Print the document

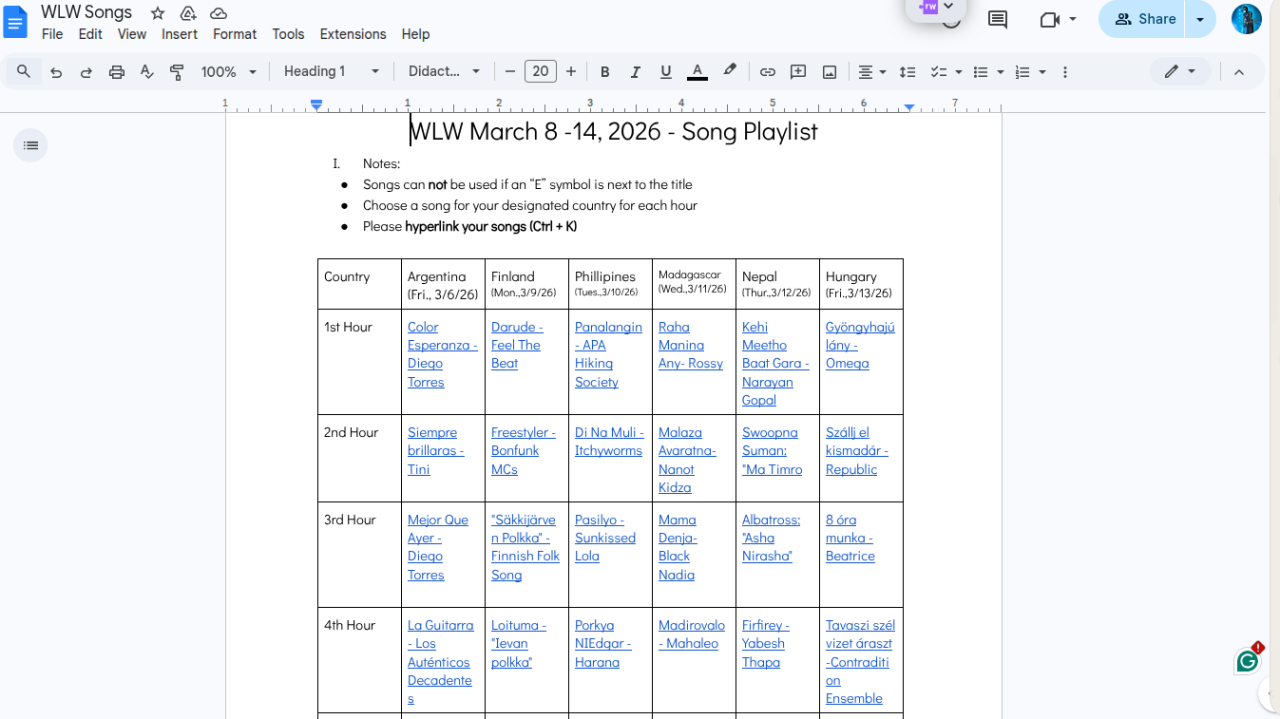tap(117, 72)
